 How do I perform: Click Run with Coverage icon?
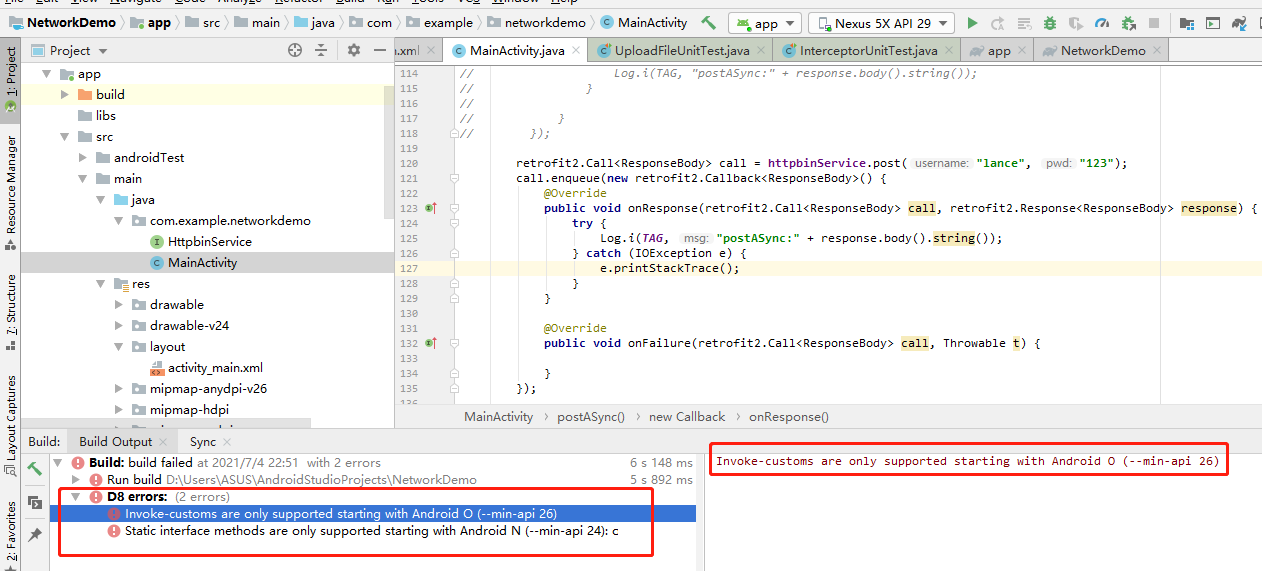click(1075, 22)
